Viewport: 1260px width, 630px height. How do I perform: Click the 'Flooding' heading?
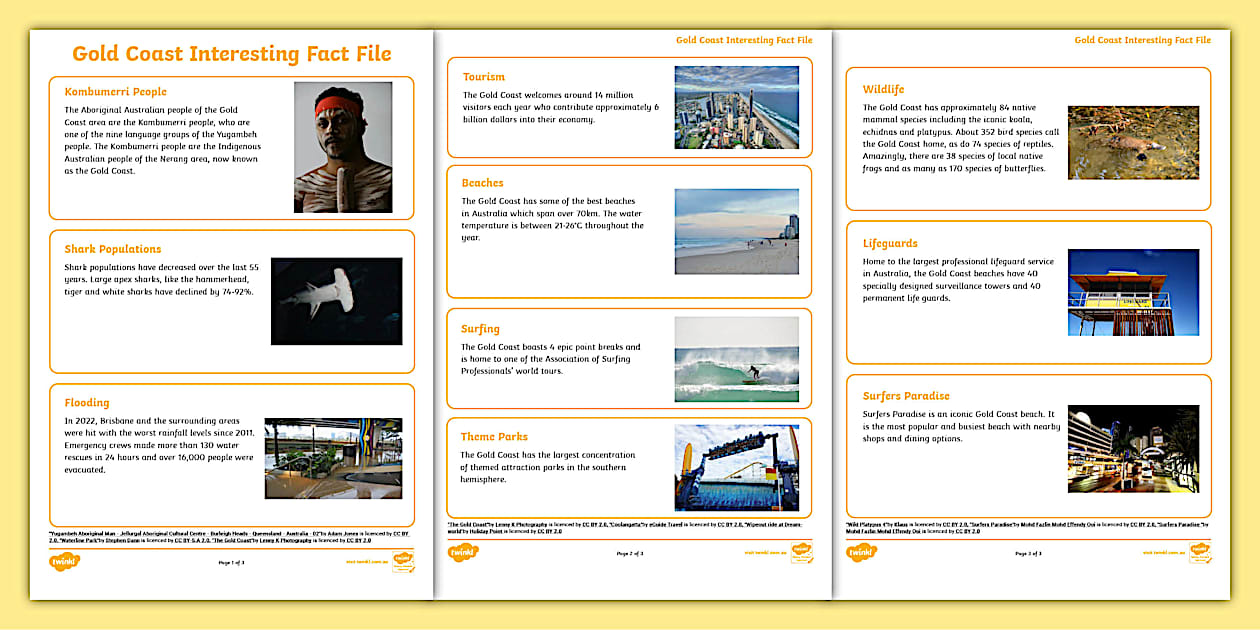87,403
